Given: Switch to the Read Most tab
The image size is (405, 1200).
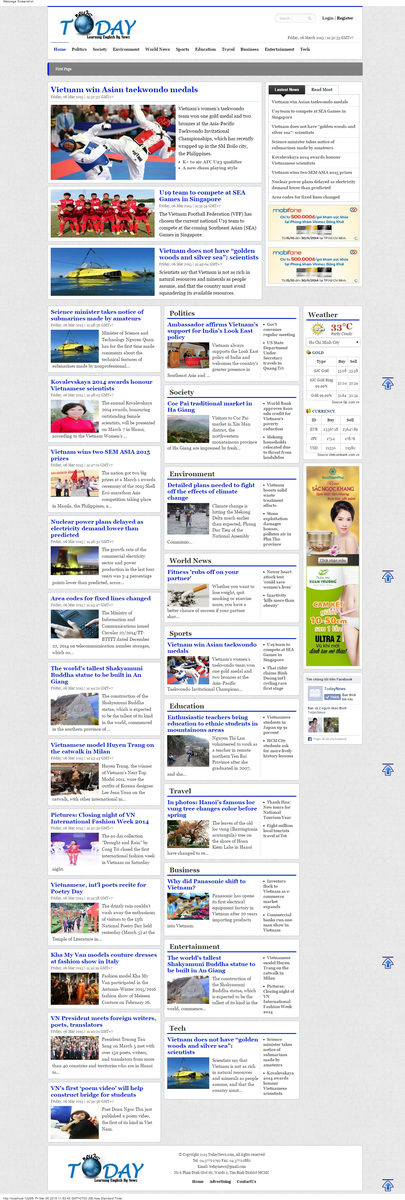Looking at the screenshot, I should 322,89.
